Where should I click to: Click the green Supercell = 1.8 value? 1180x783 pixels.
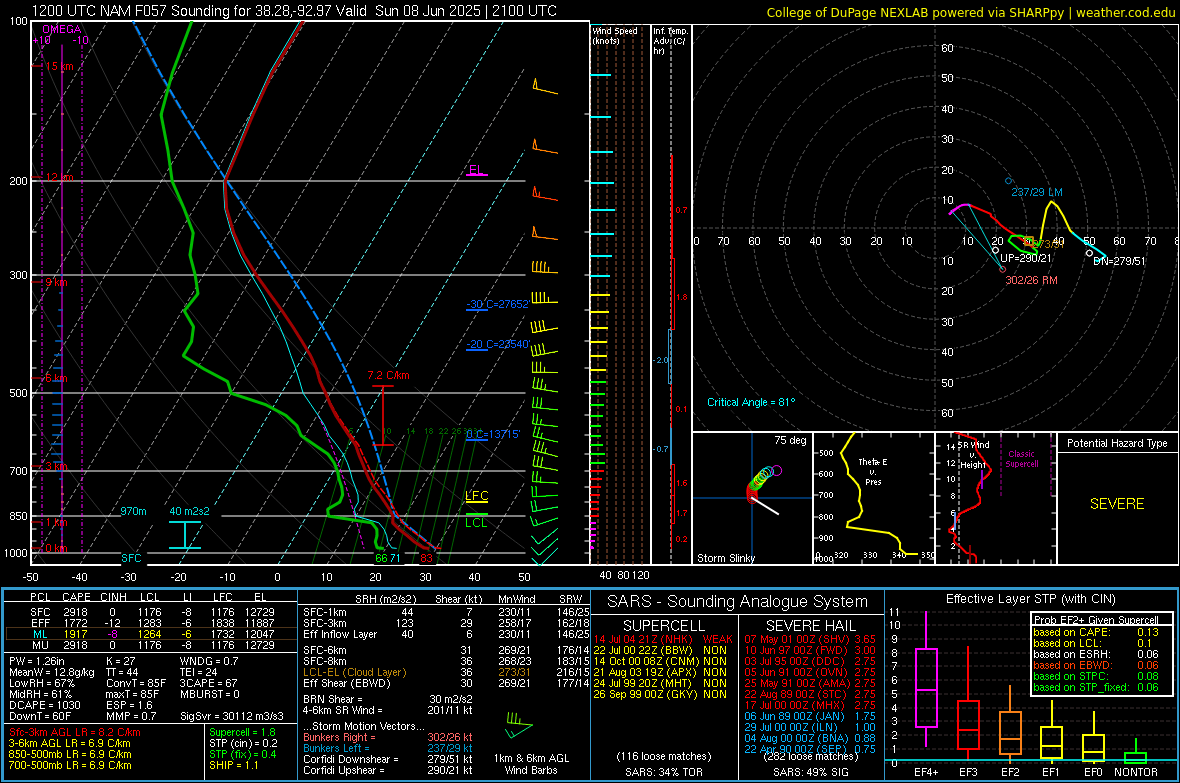tap(242, 732)
